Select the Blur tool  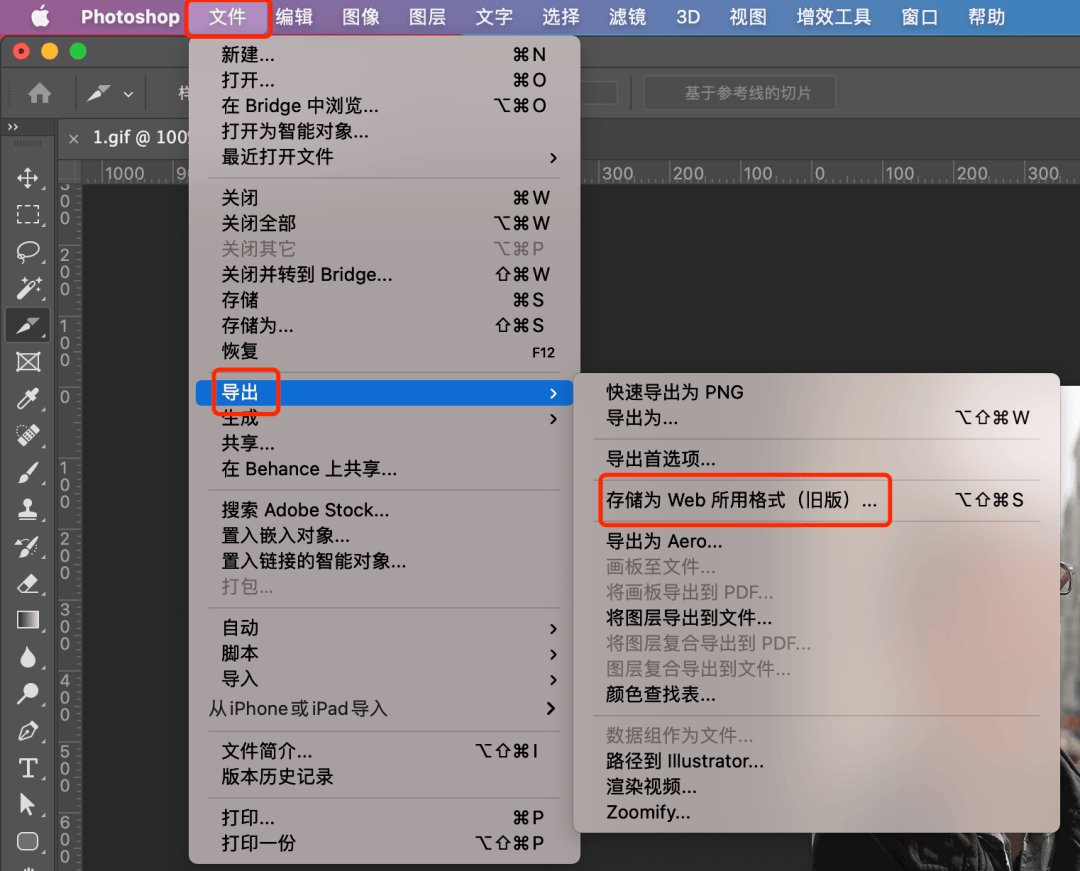(x=28, y=658)
